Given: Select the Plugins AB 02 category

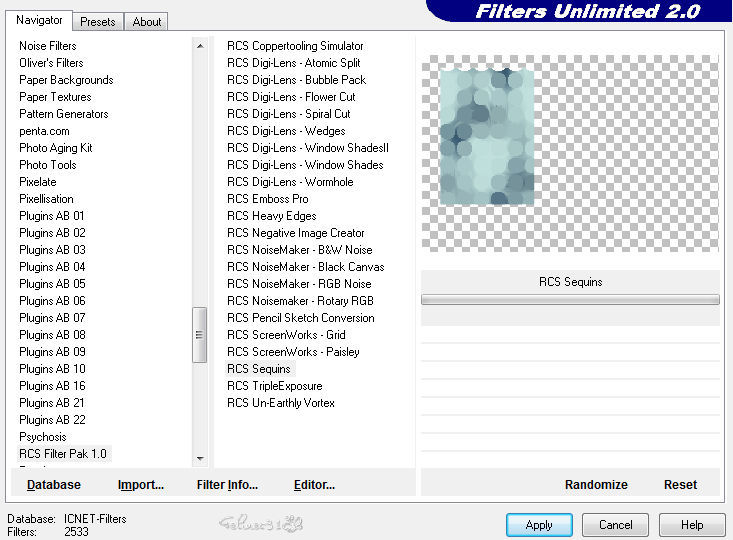Looking at the screenshot, I should (52, 233).
